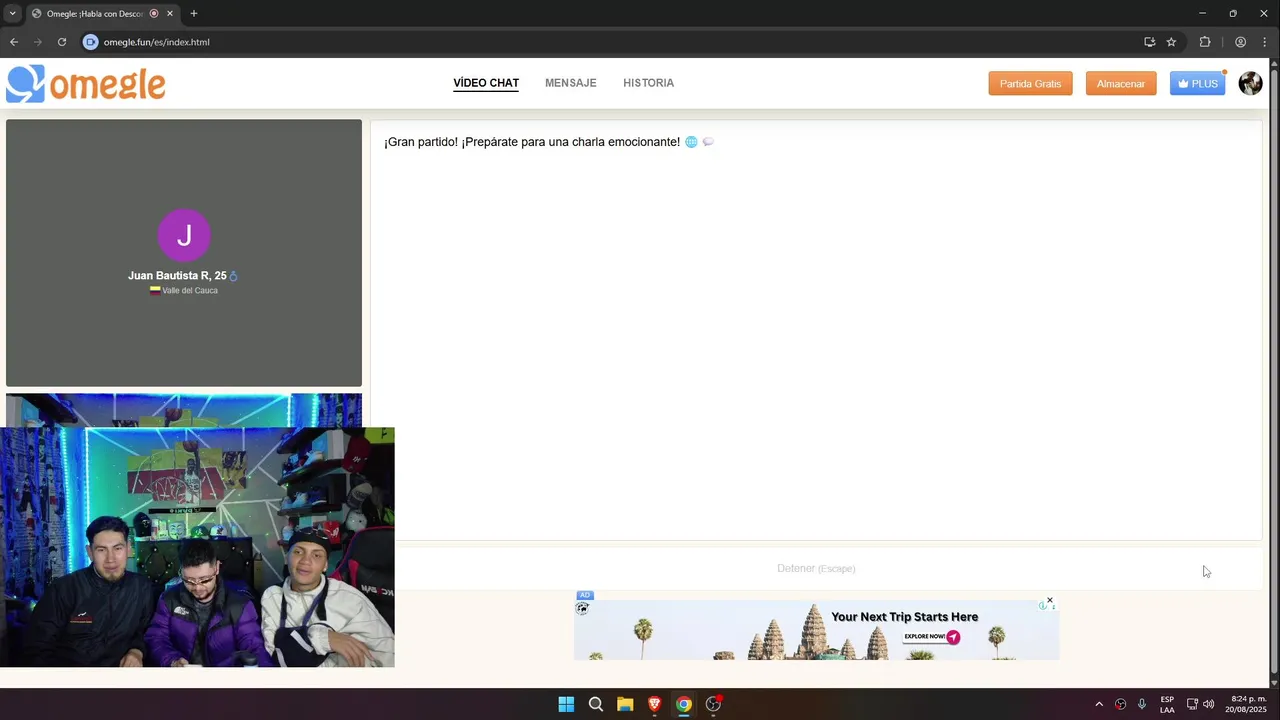This screenshot has width=1280, height=720.
Task: Open the HISTORIA tab
Action: click(648, 83)
